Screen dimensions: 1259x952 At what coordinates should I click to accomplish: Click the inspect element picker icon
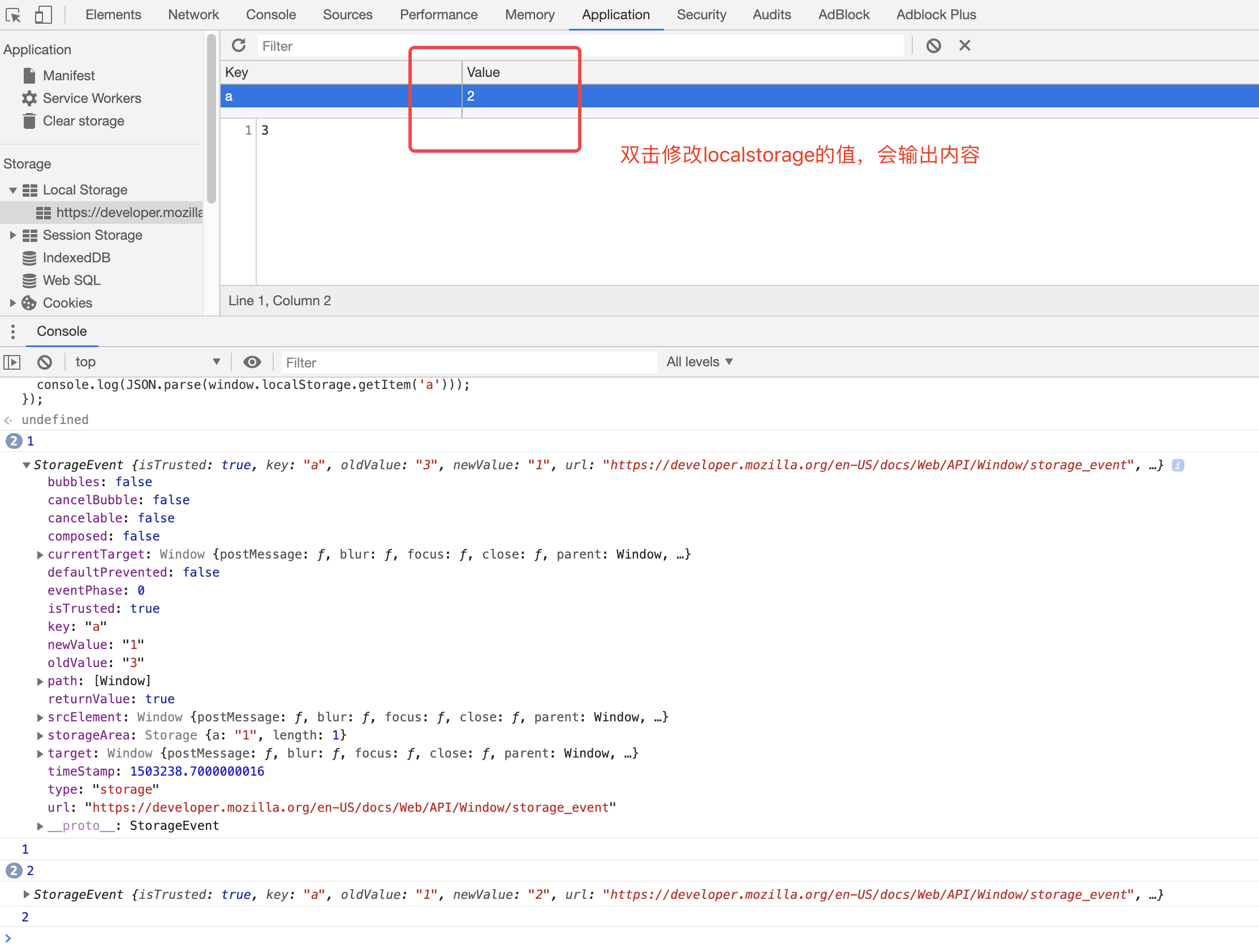13,15
